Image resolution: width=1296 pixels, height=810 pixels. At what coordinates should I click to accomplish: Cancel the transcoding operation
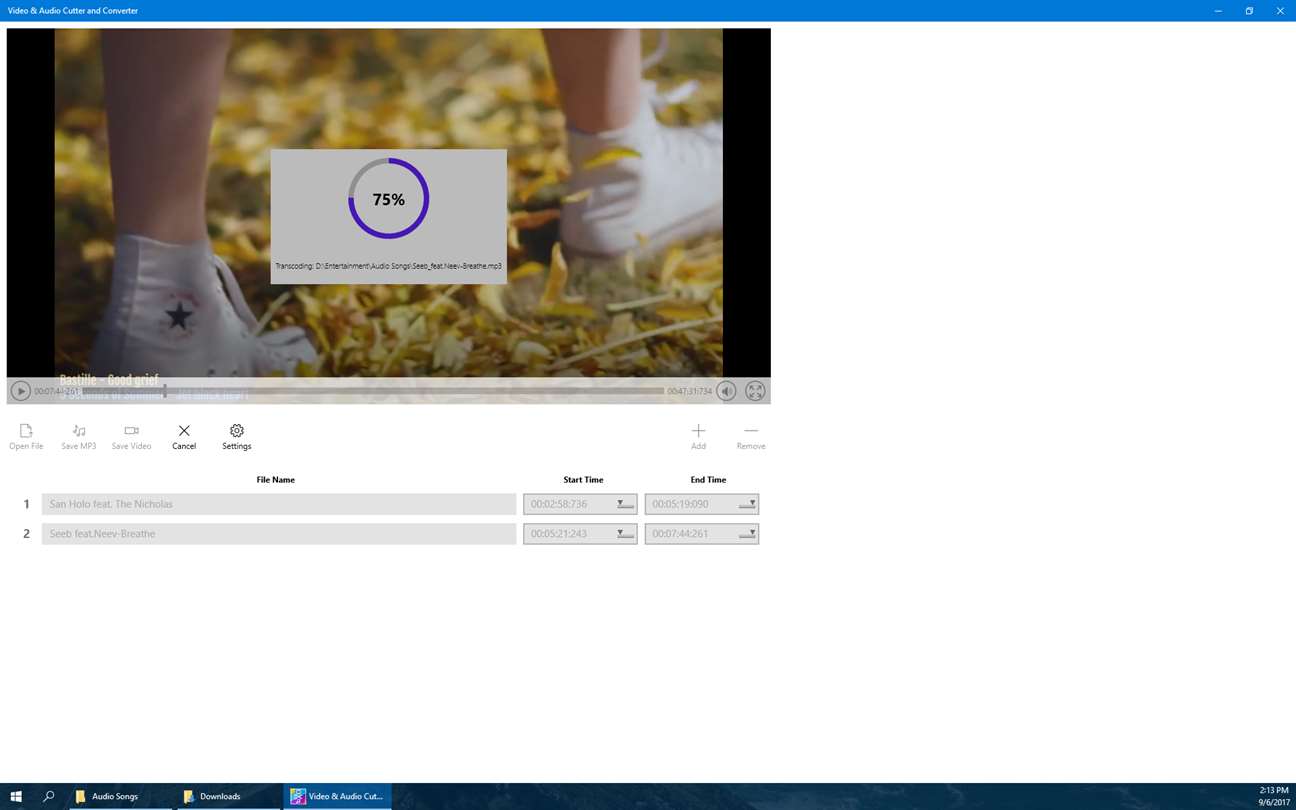(184, 437)
